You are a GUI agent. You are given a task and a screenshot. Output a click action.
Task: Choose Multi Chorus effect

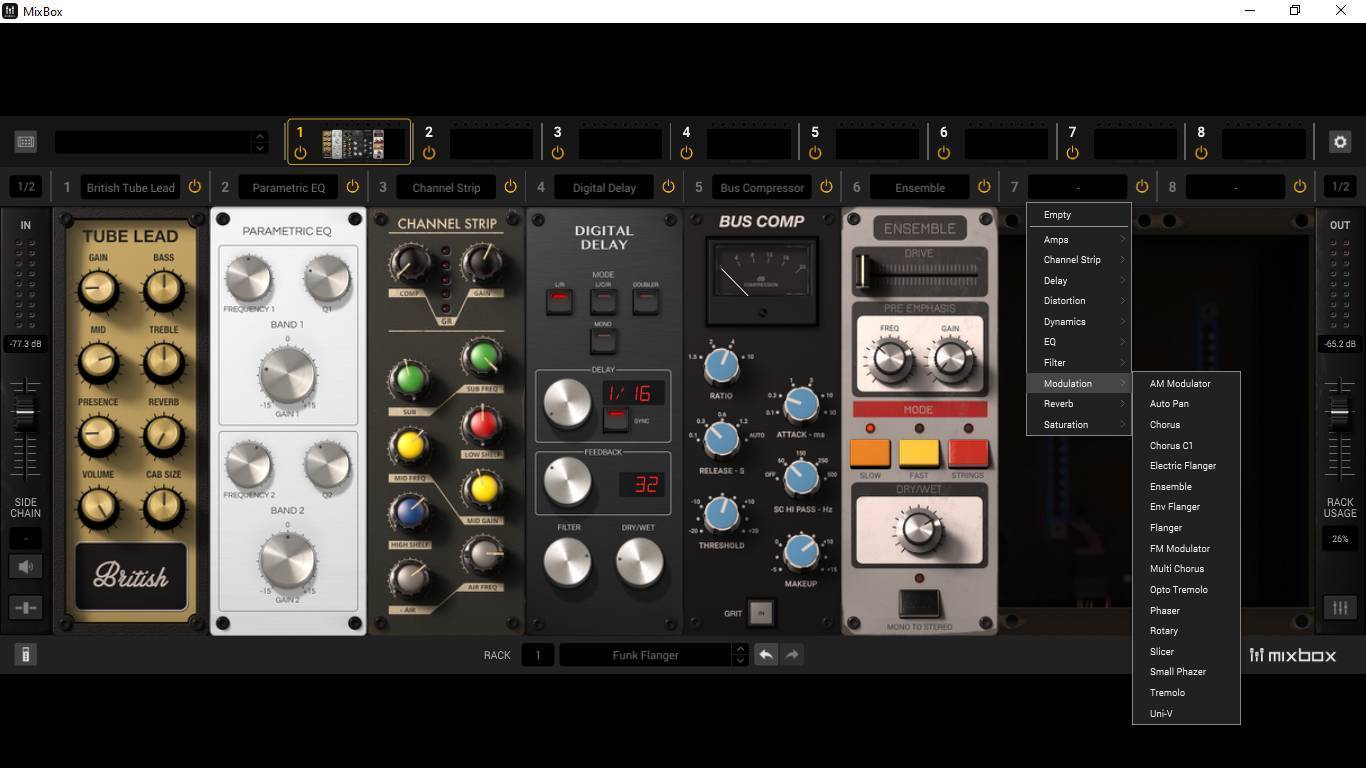point(1186,569)
